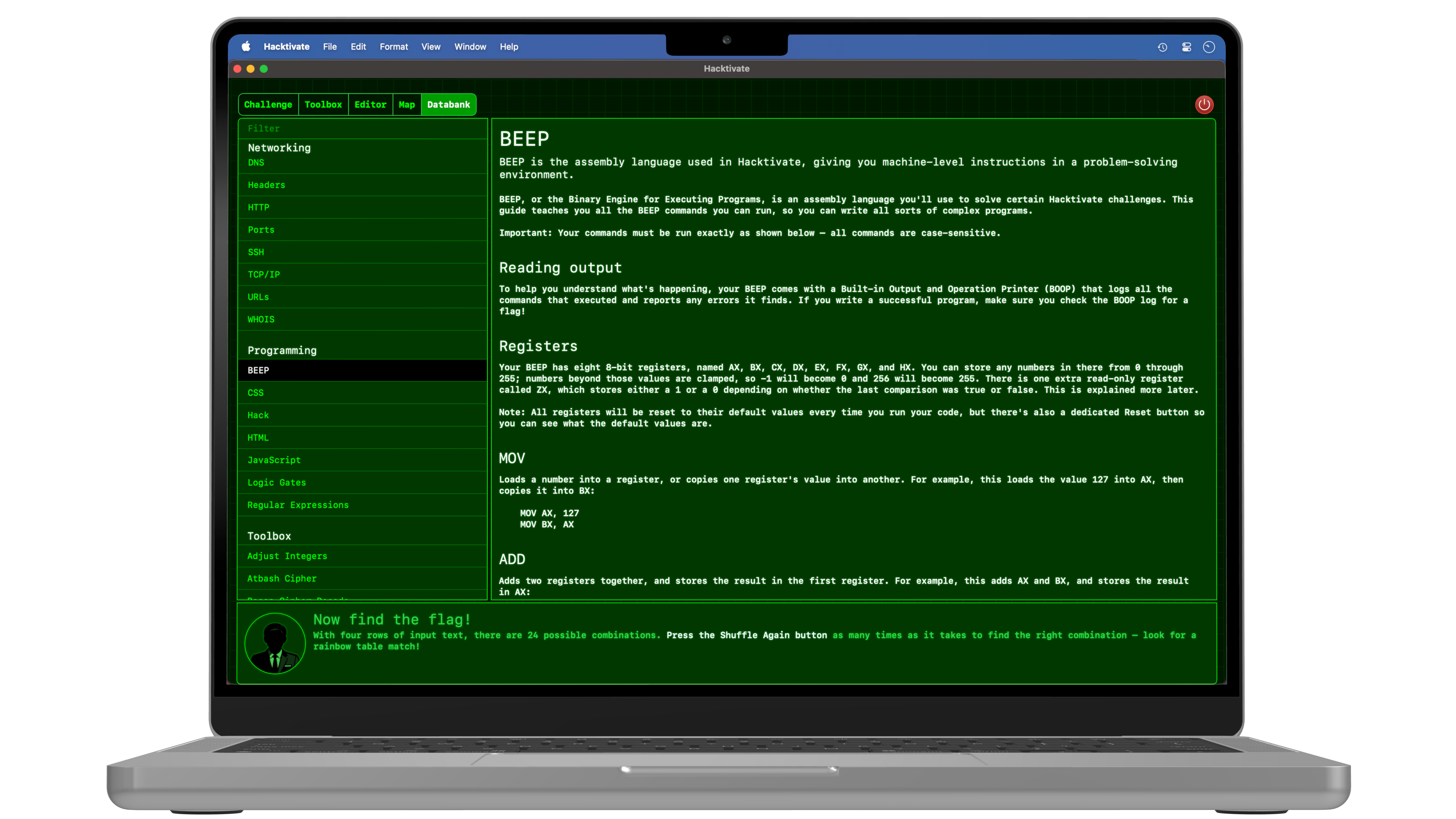Viewport: 1456px width, 819px height.
Task: Select Regular Expressions in Programming list
Action: click(298, 505)
